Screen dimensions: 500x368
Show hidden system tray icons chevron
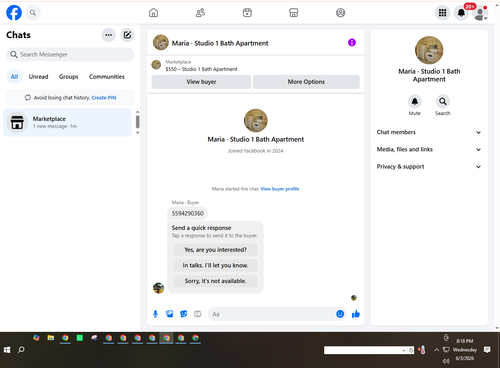436,350
